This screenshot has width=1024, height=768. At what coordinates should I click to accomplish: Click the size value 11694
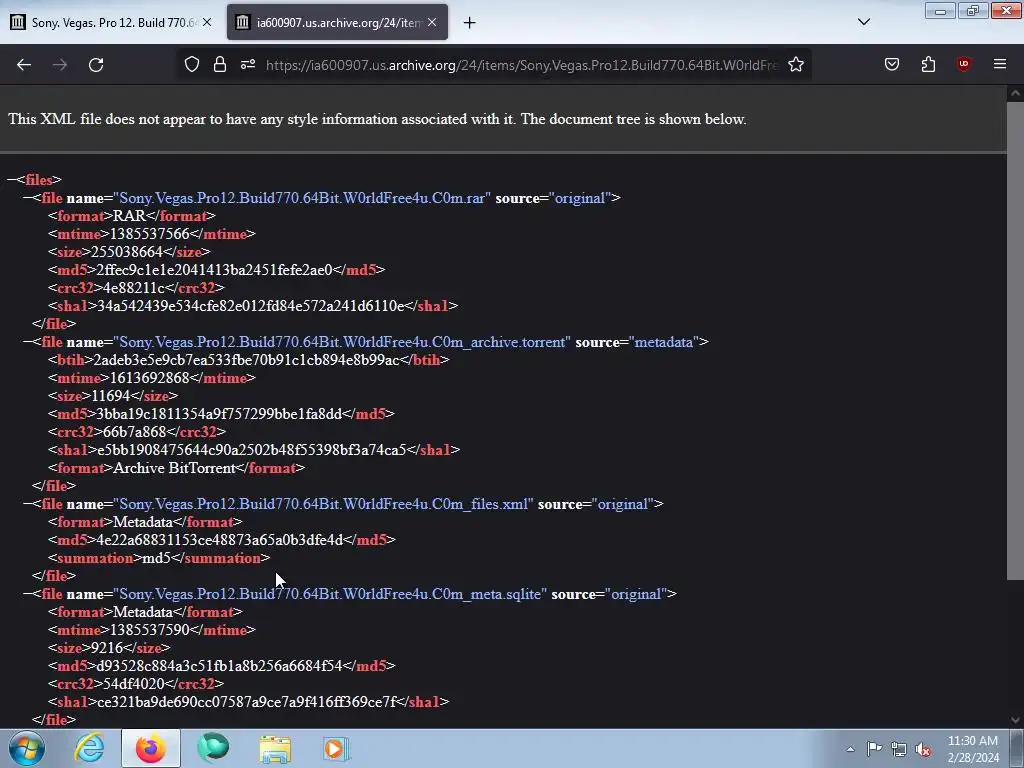coord(111,396)
